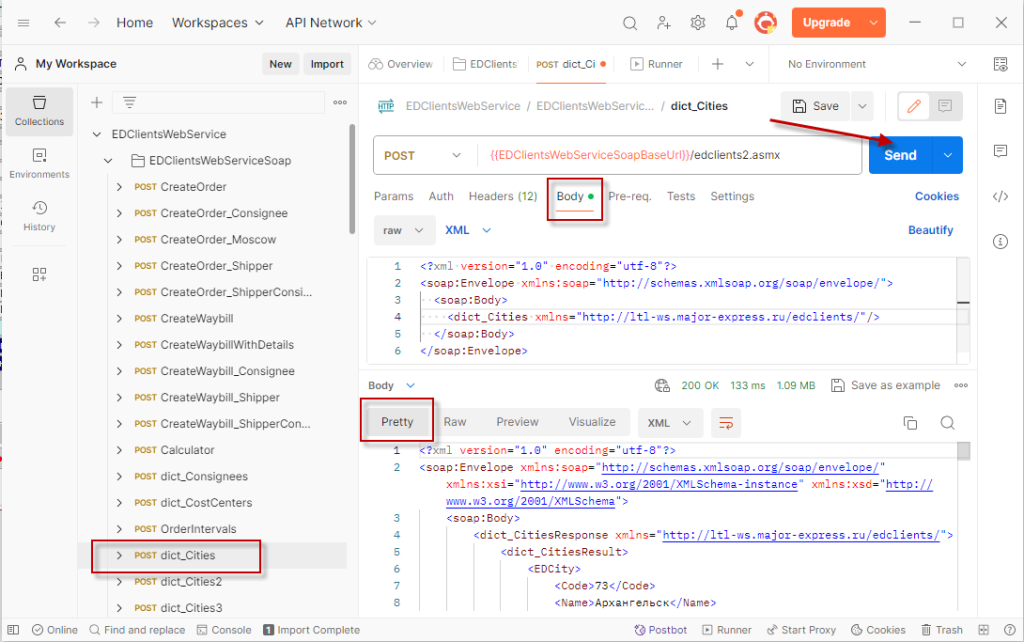Click the Save button
The height and width of the screenshot is (642, 1024).
click(x=816, y=106)
